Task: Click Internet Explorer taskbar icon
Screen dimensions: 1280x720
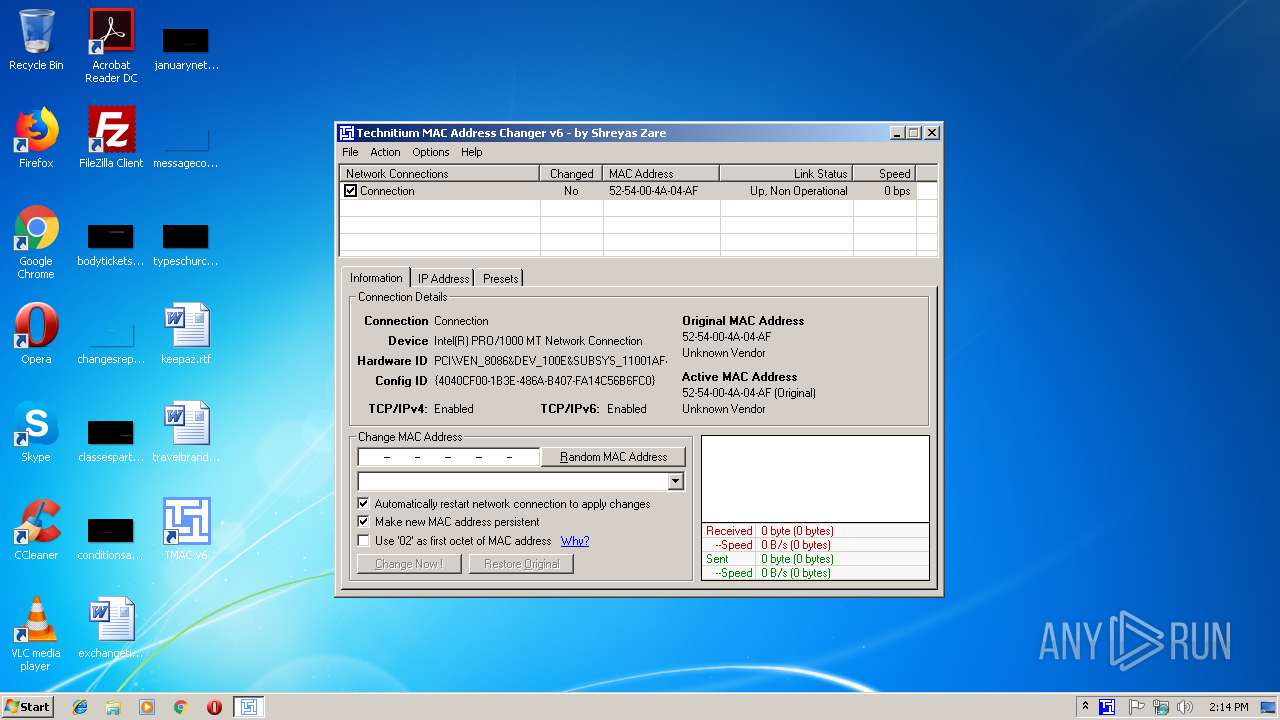Action: point(80,707)
